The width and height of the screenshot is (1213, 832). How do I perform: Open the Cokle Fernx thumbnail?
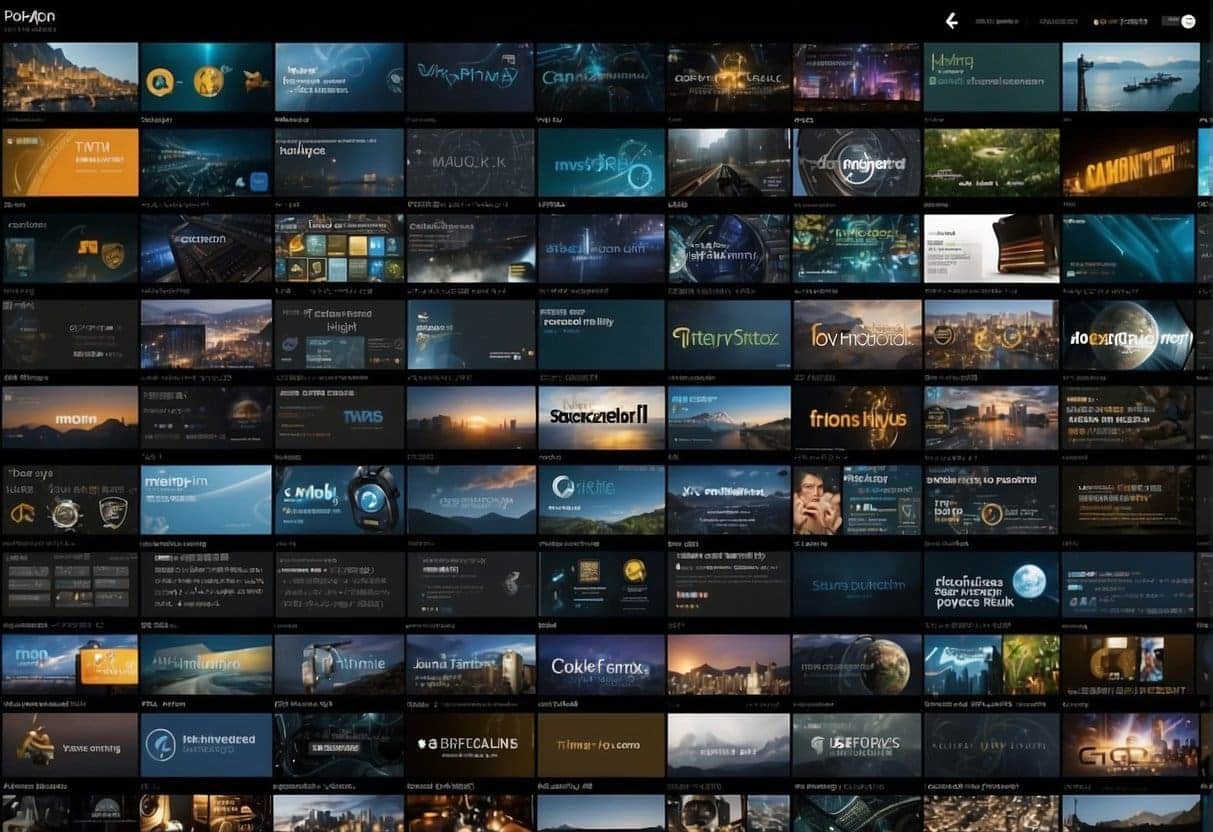601,665
